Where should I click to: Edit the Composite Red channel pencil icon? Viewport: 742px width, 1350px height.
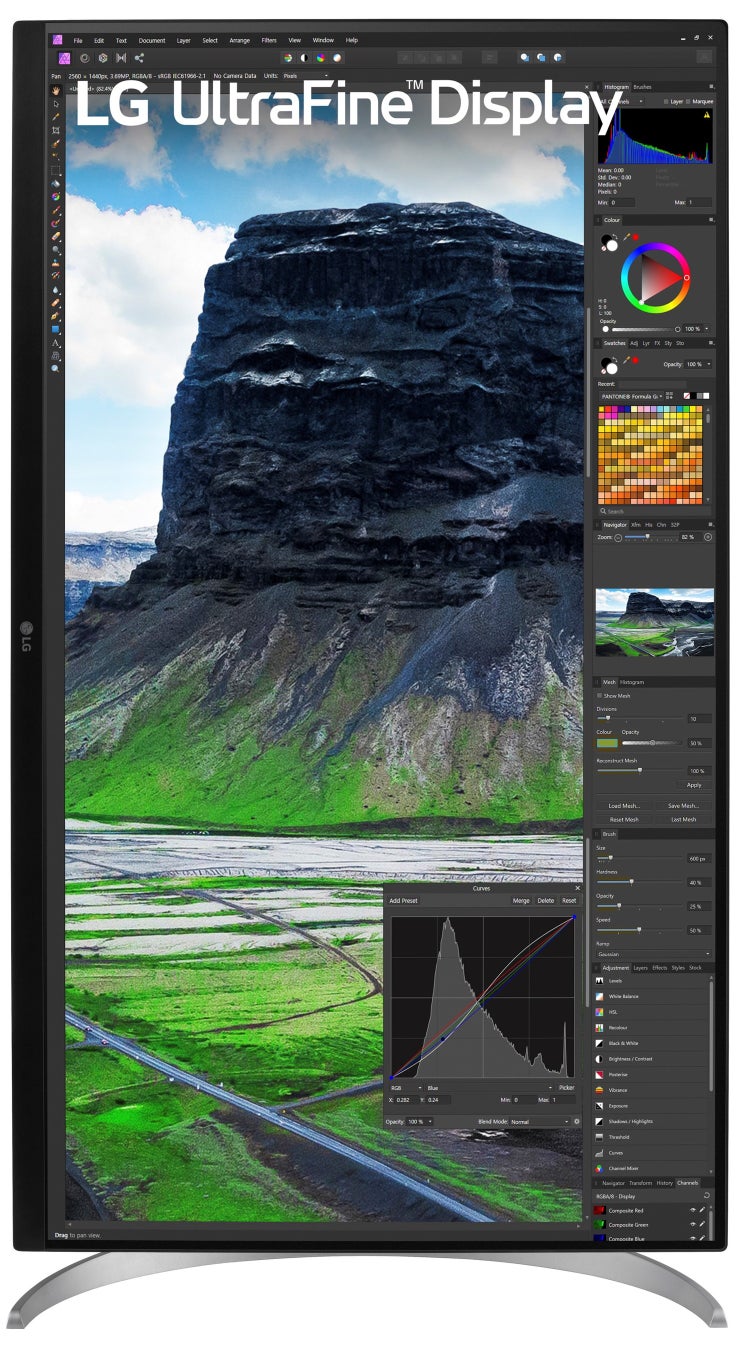click(x=703, y=1211)
